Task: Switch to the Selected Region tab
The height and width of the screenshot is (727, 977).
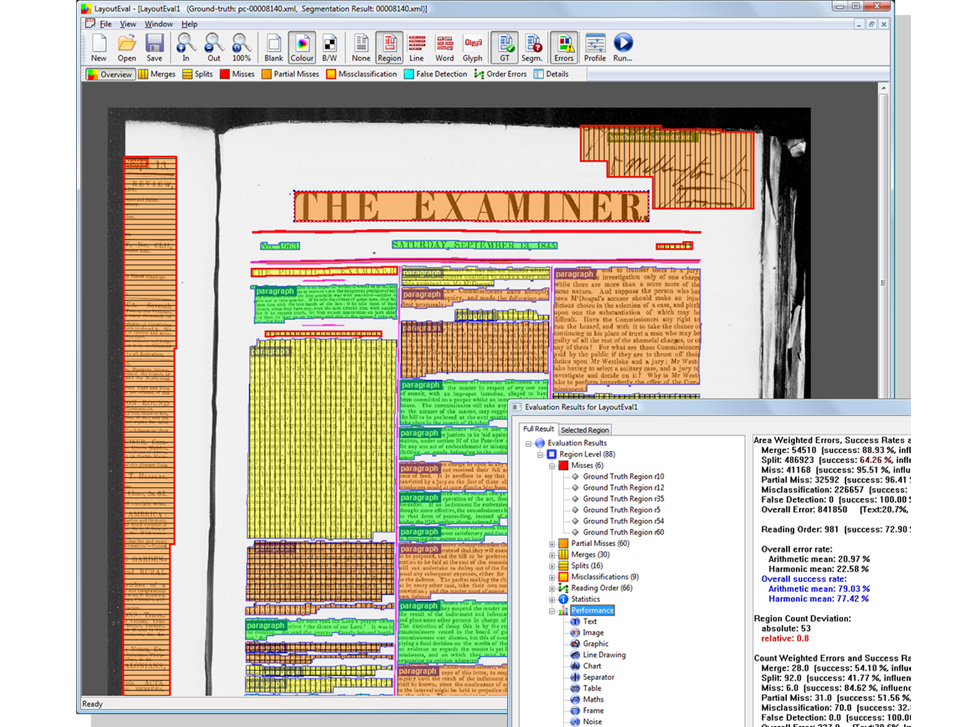Action: (584, 430)
